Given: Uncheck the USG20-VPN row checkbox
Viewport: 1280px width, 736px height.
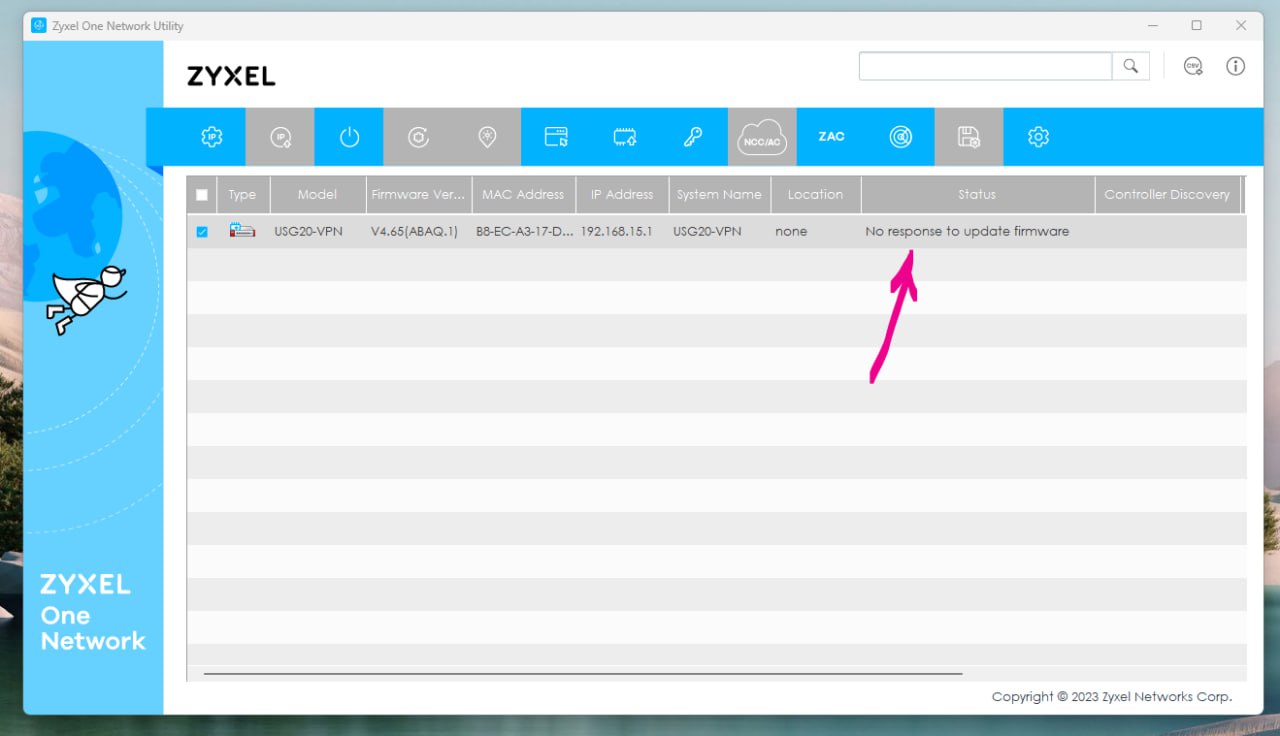Looking at the screenshot, I should click(x=202, y=232).
